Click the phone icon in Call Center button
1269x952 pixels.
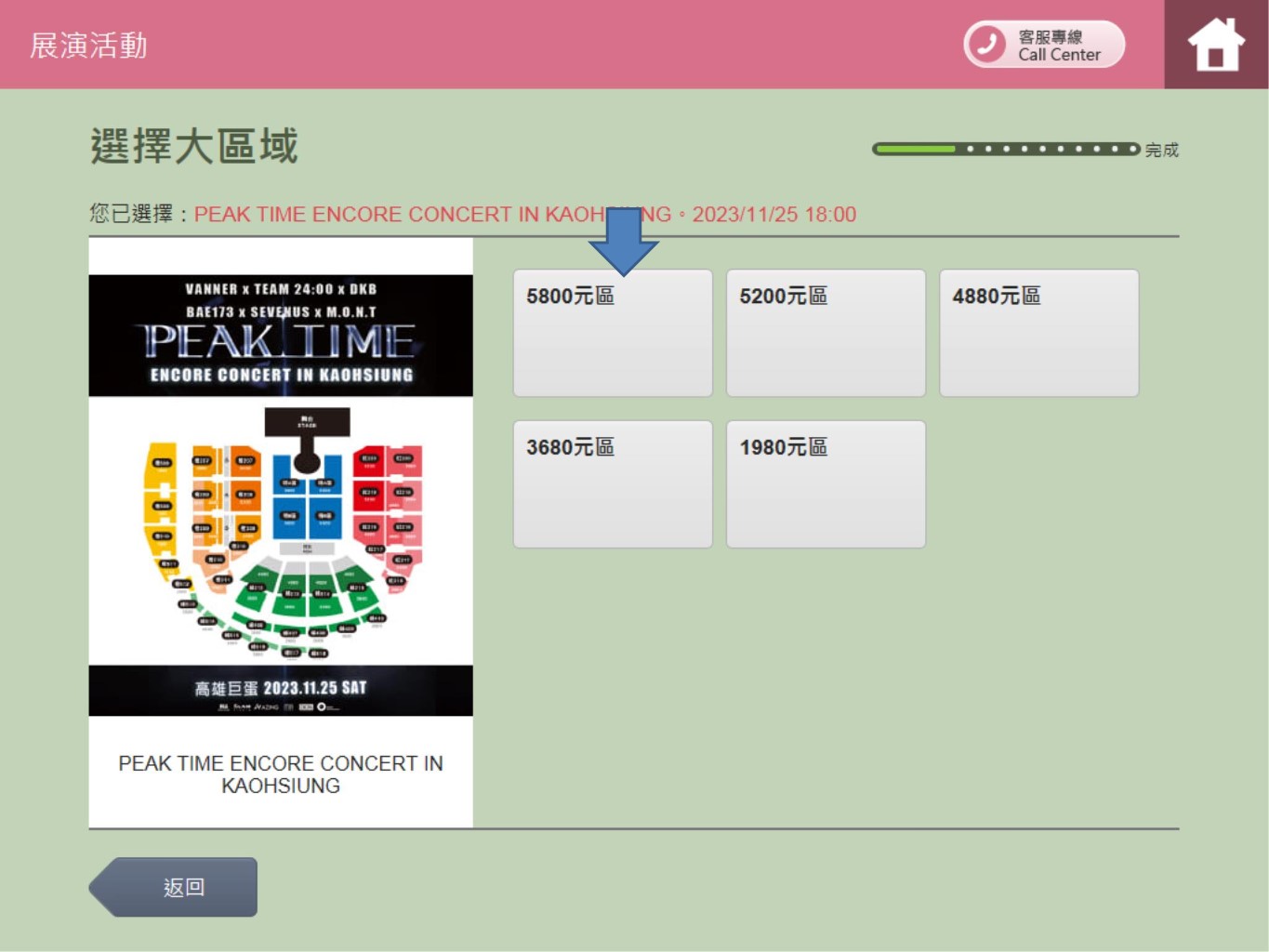click(x=987, y=44)
